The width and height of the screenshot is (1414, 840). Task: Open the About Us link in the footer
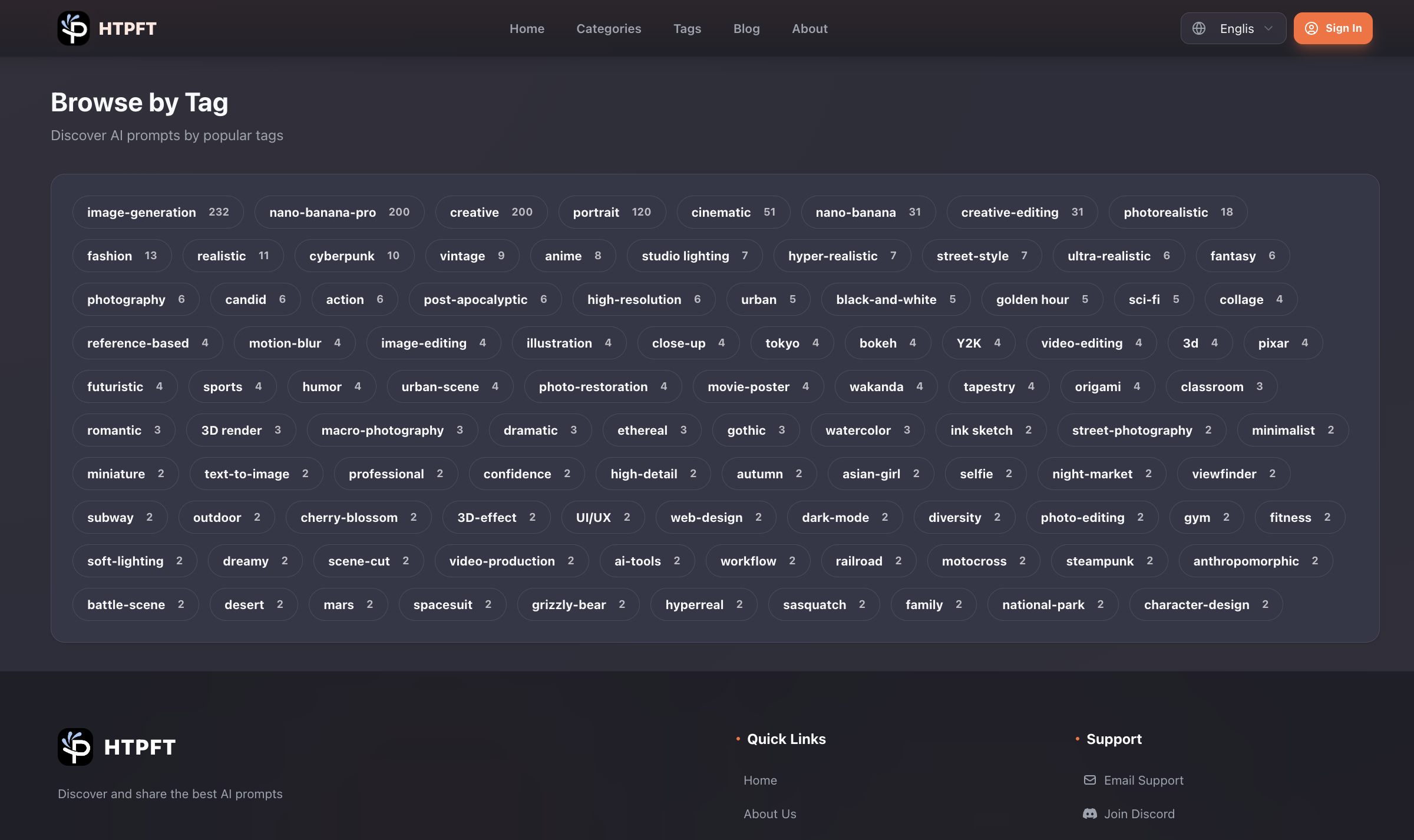point(769,813)
